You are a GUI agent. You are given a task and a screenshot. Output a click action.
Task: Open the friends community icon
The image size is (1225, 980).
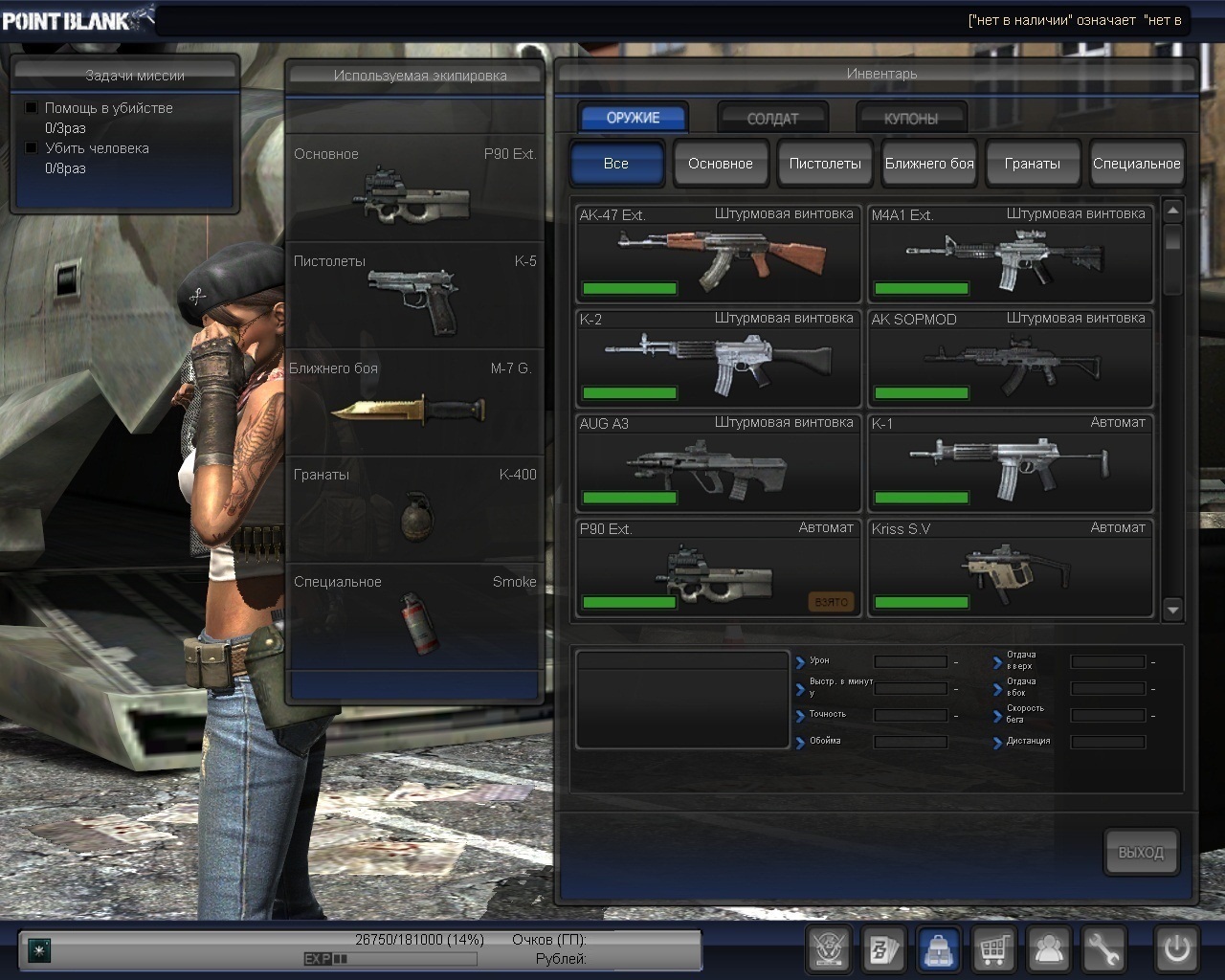pos(1049,949)
